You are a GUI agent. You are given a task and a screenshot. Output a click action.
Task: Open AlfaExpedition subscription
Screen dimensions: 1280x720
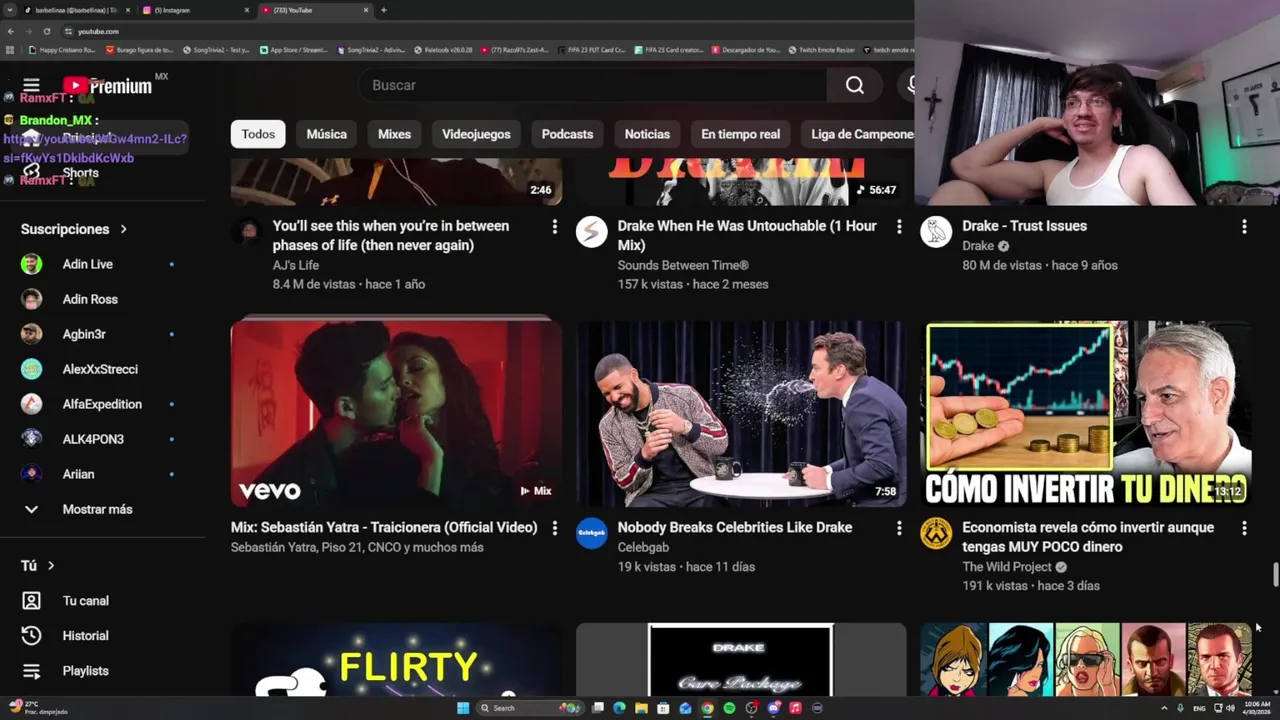103,404
